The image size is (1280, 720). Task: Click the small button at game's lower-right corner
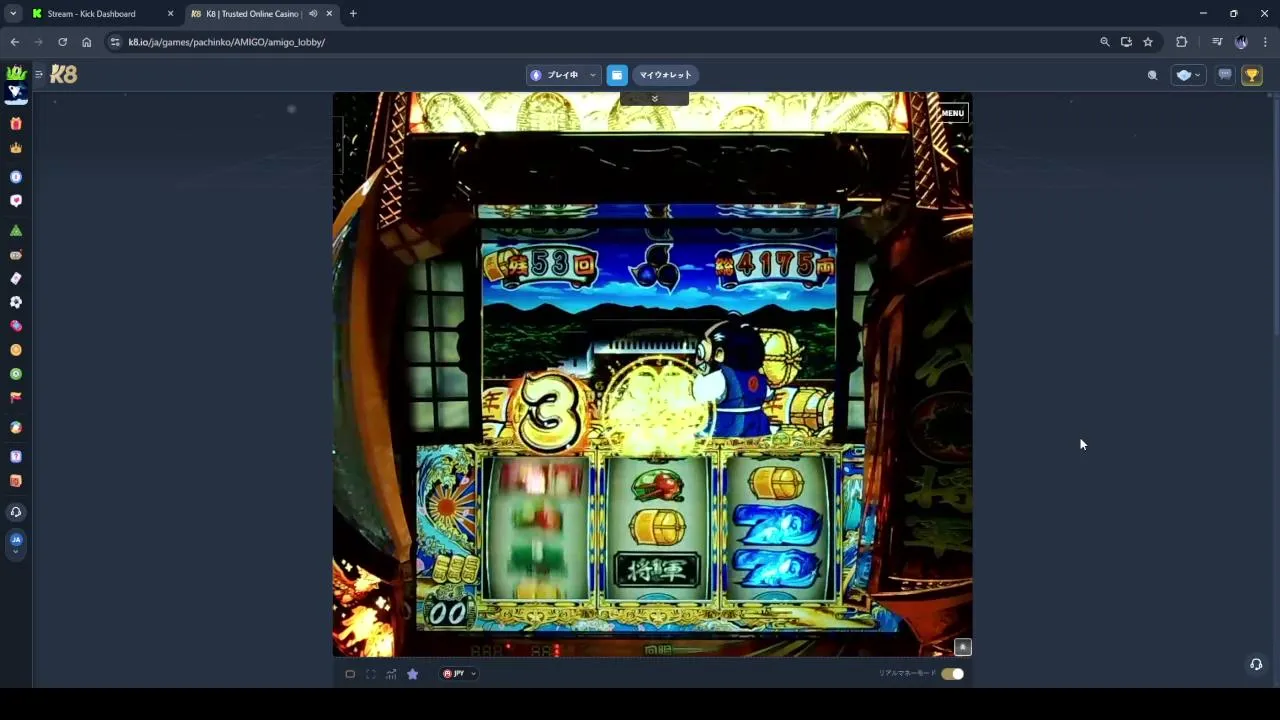click(962, 647)
